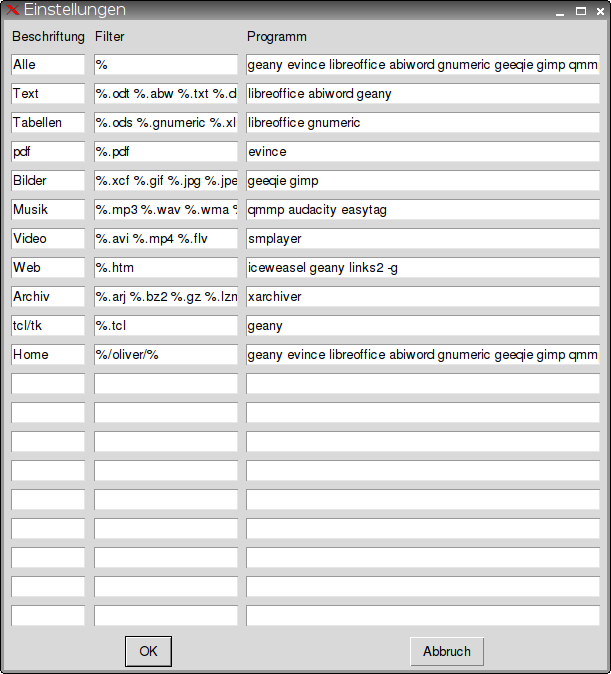Click the 'Archiv' label field
611x674 pixels.
[48, 297]
